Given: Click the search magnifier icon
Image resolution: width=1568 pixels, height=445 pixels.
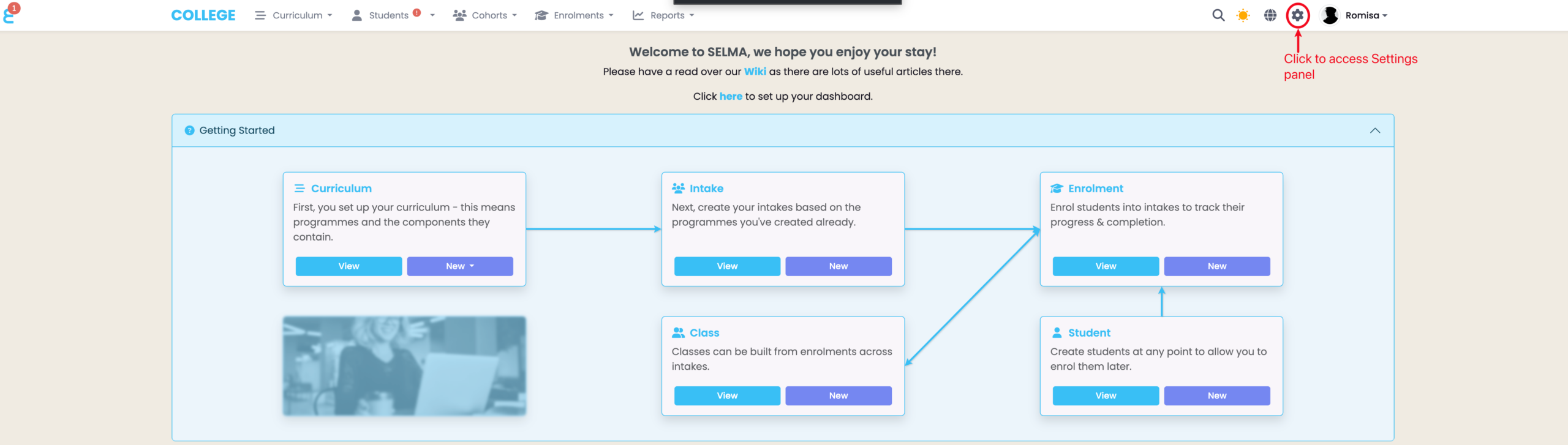Looking at the screenshot, I should pos(1218,15).
